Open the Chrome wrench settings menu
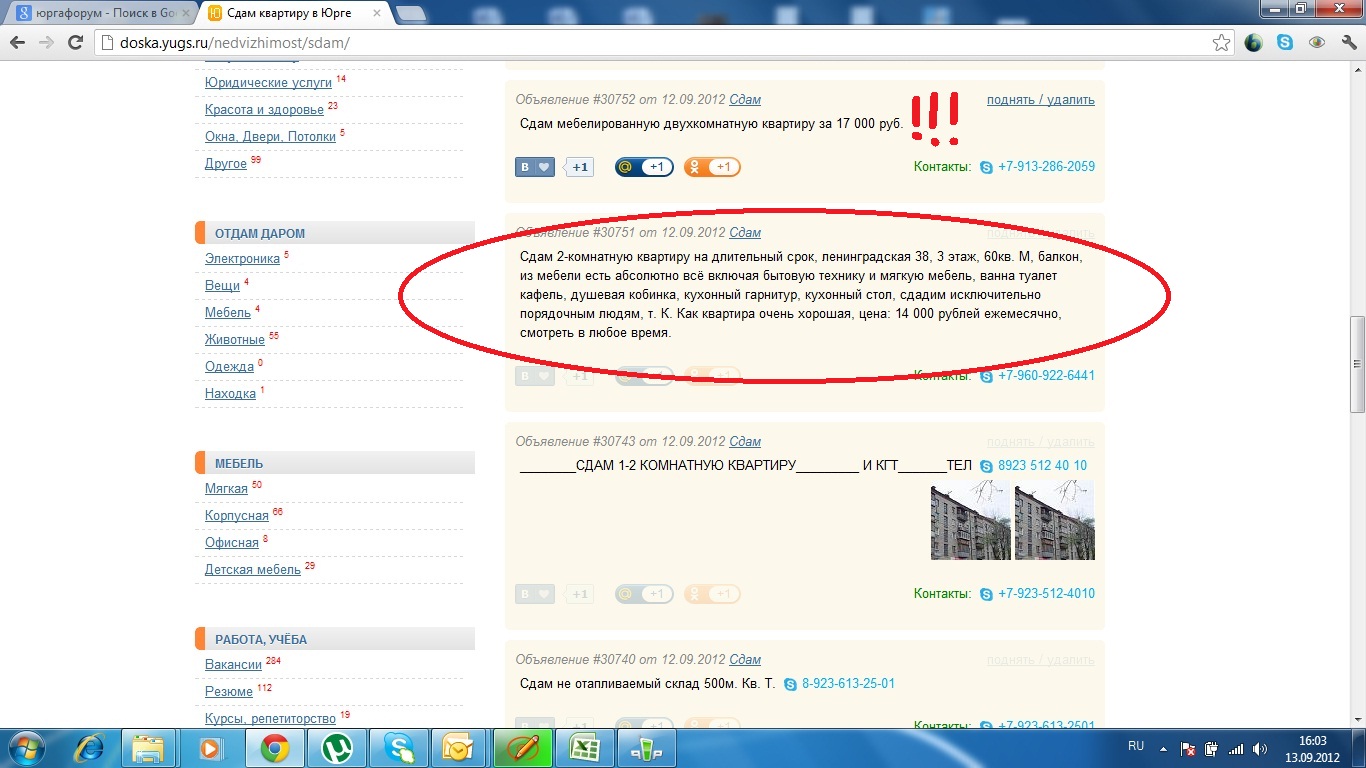Screen dimensions: 1366x768 [x=1349, y=43]
